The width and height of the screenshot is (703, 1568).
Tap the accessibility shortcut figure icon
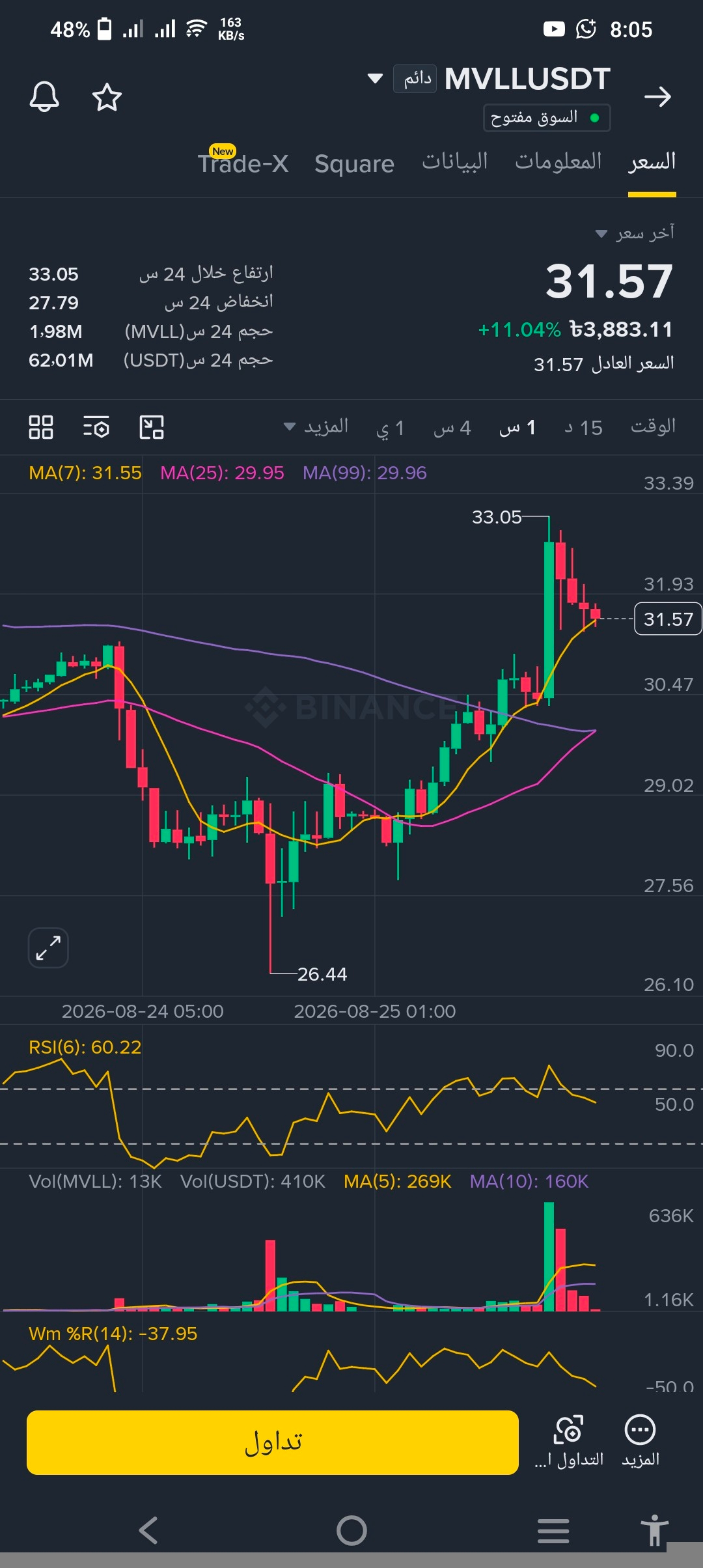click(654, 1530)
